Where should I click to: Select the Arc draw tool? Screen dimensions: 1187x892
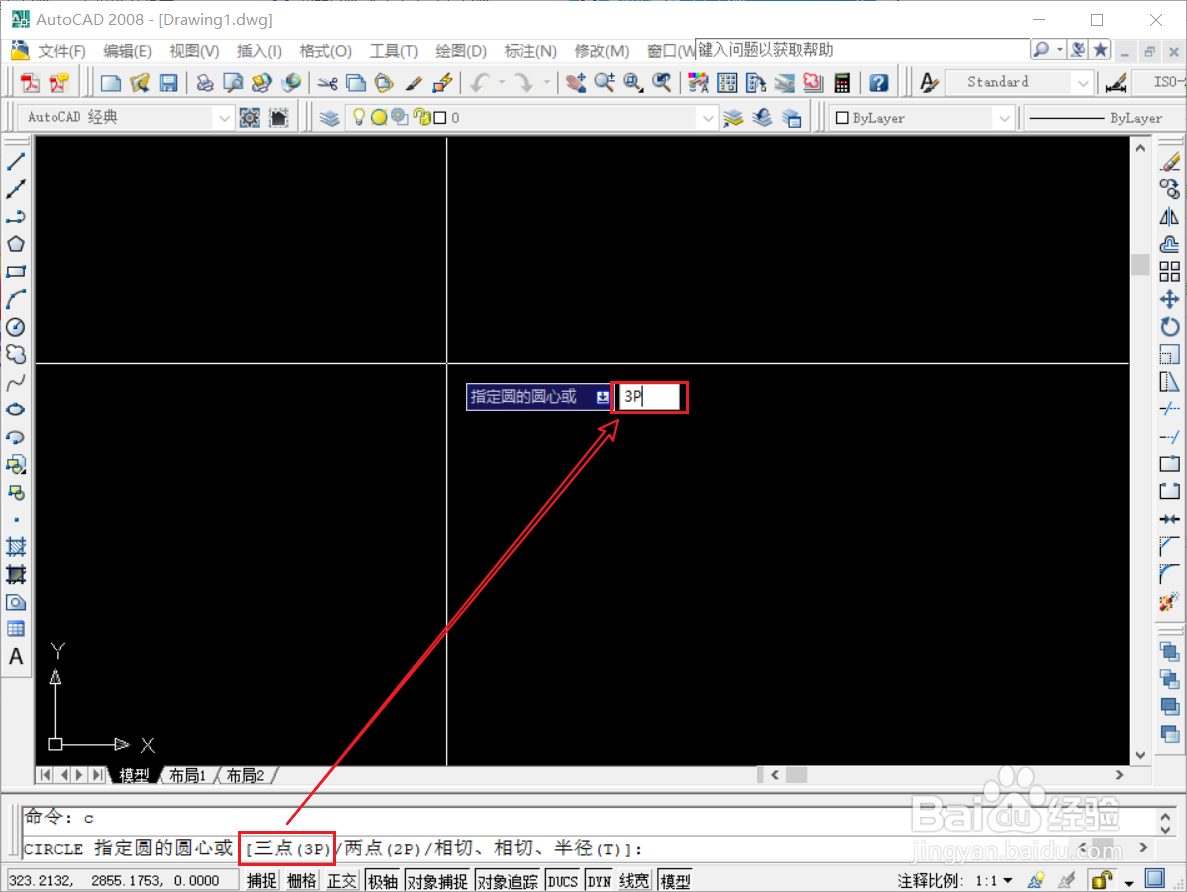click(x=16, y=299)
